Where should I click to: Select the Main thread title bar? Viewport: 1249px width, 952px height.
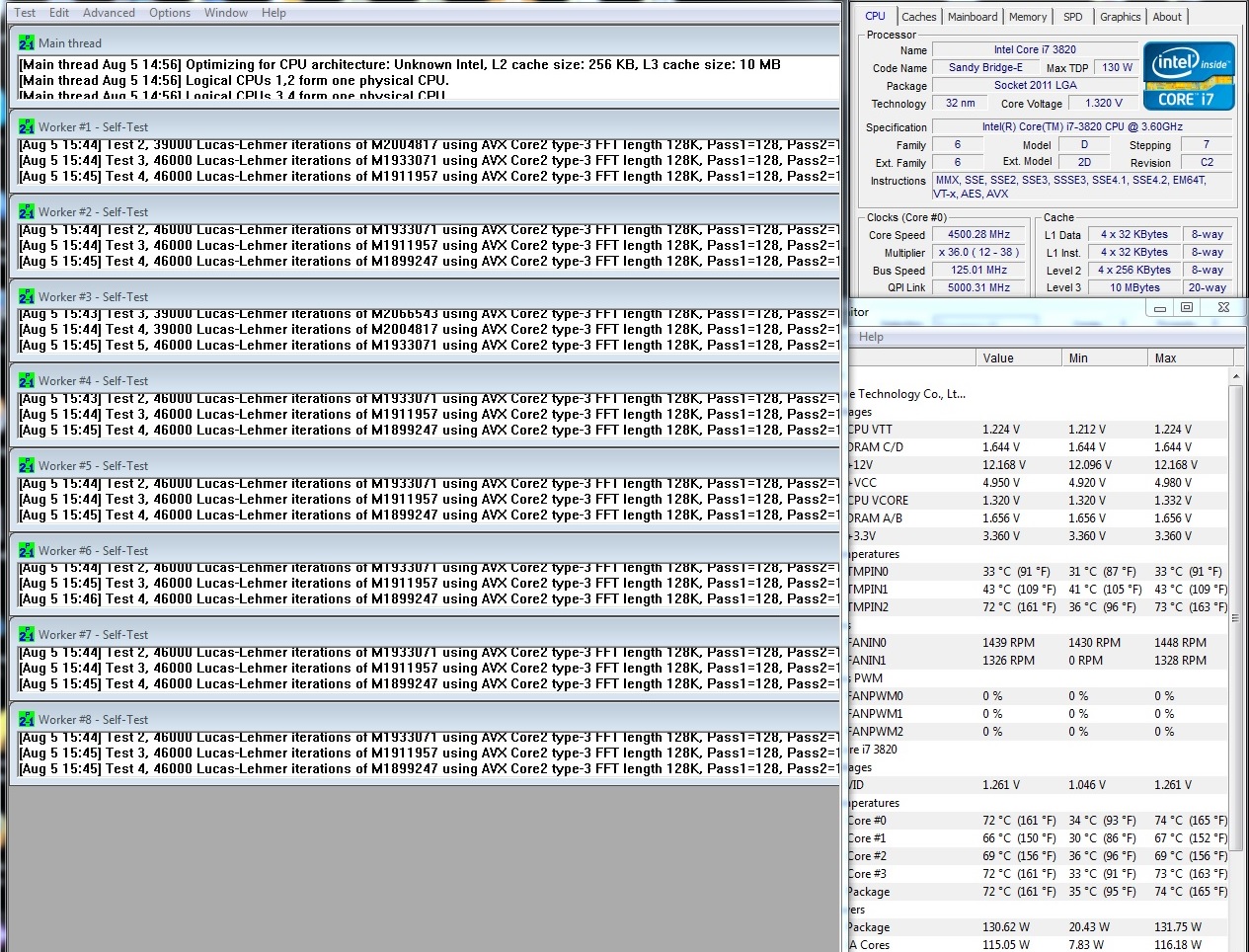pyautogui.click(x=425, y=43)
